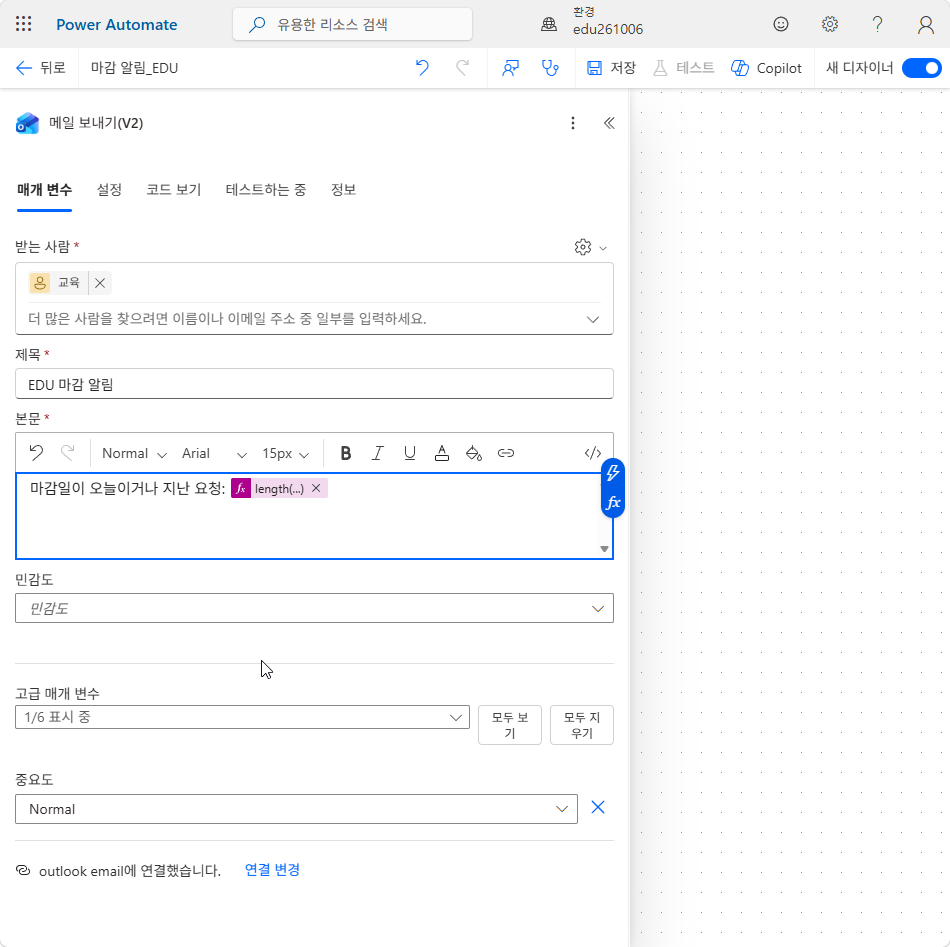Undo in the body editor toolbar
Screen dimensions: 950x947
click(x=36, y=453)
